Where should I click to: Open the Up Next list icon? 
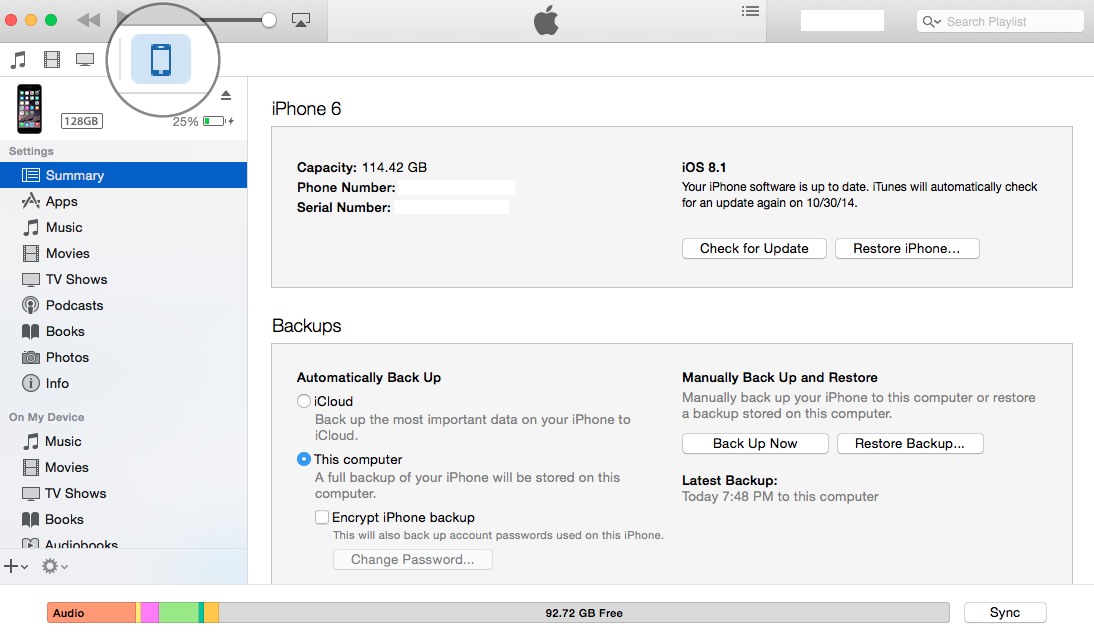[750, 11]
